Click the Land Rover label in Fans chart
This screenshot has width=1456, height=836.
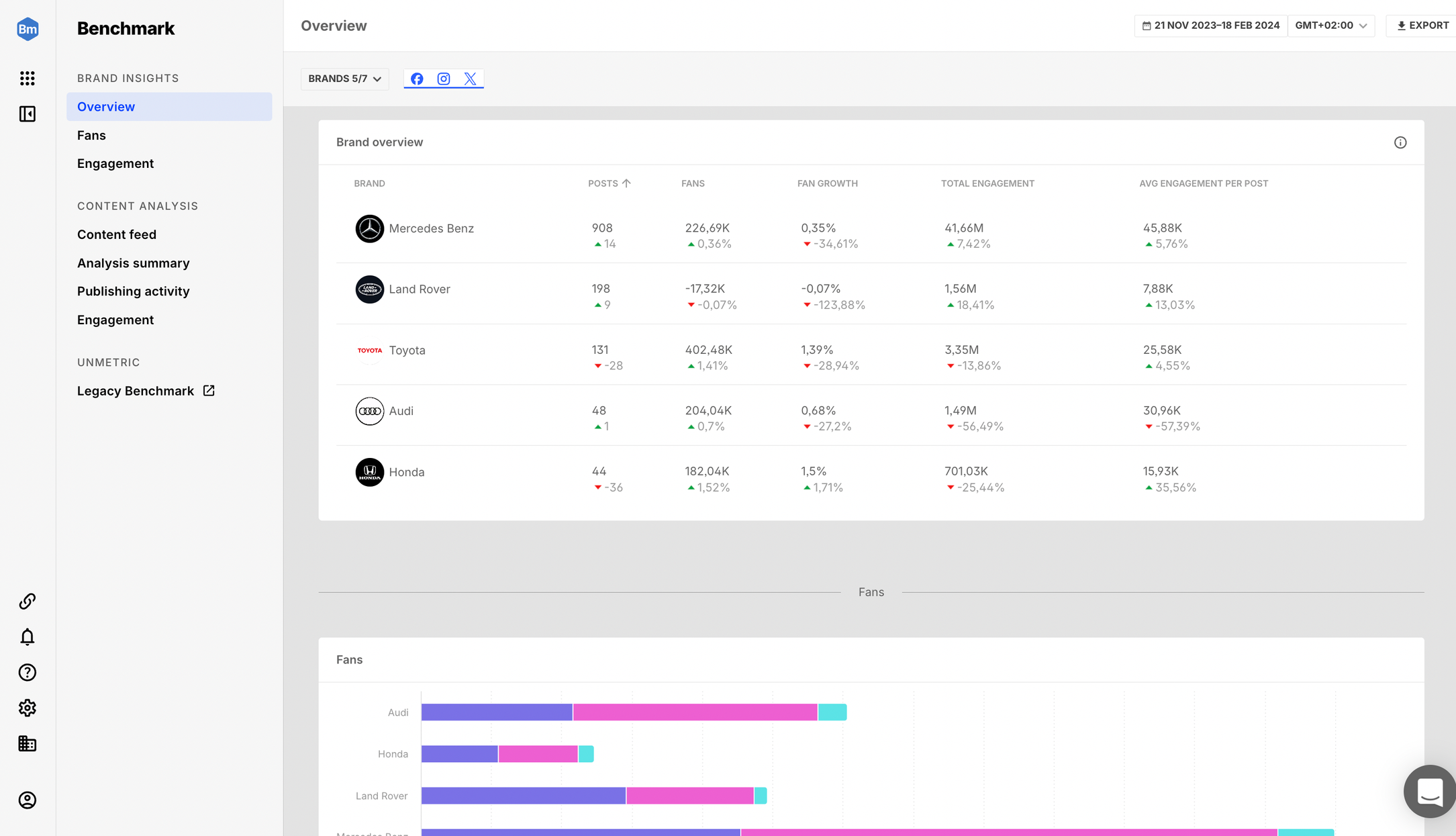(x=382, y=796)
